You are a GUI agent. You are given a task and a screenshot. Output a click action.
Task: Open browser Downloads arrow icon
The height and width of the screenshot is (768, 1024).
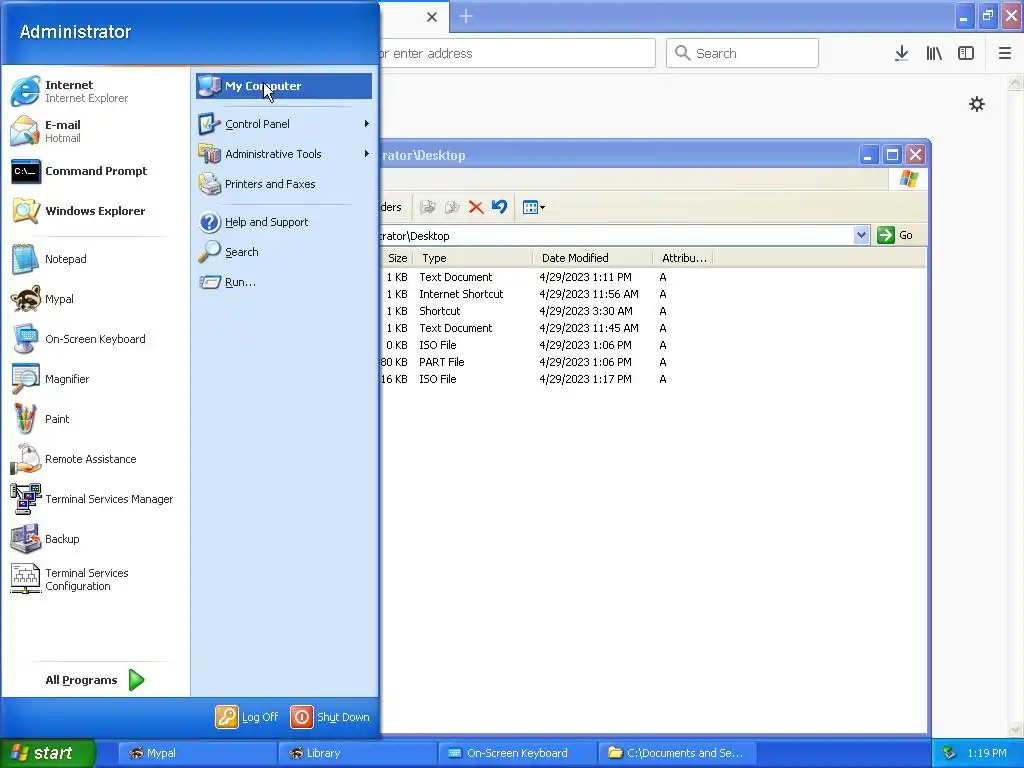click(902, 53)
